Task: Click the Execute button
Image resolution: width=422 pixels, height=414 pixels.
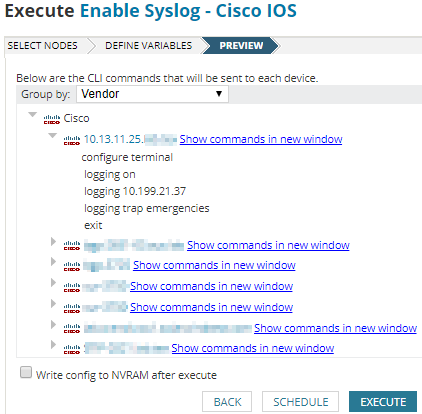Action: [383, 402]
